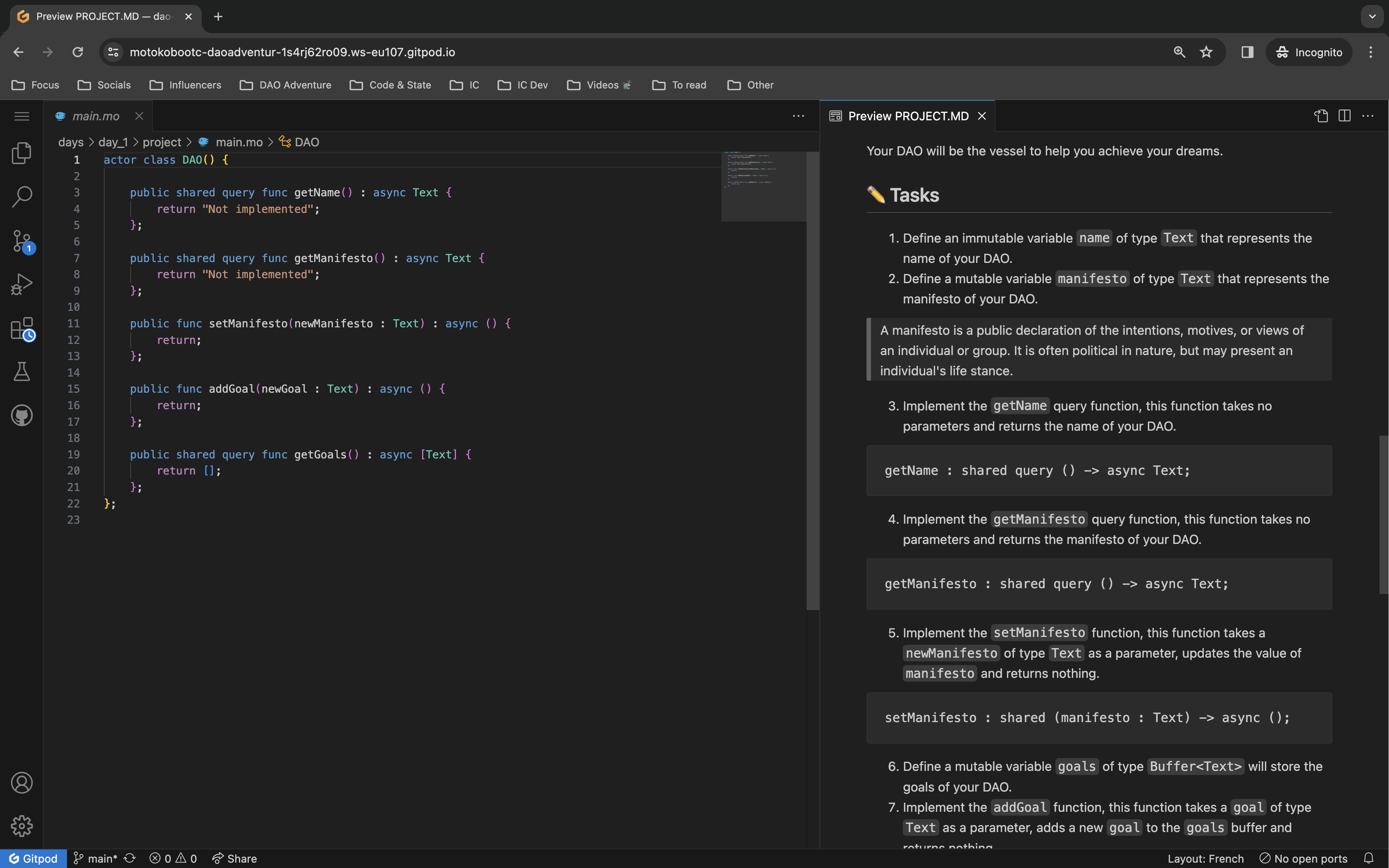Select the Explorer icon in activity bar
Image resolution: width=1389 pixels, height=868 pixels.
[22, 153]
